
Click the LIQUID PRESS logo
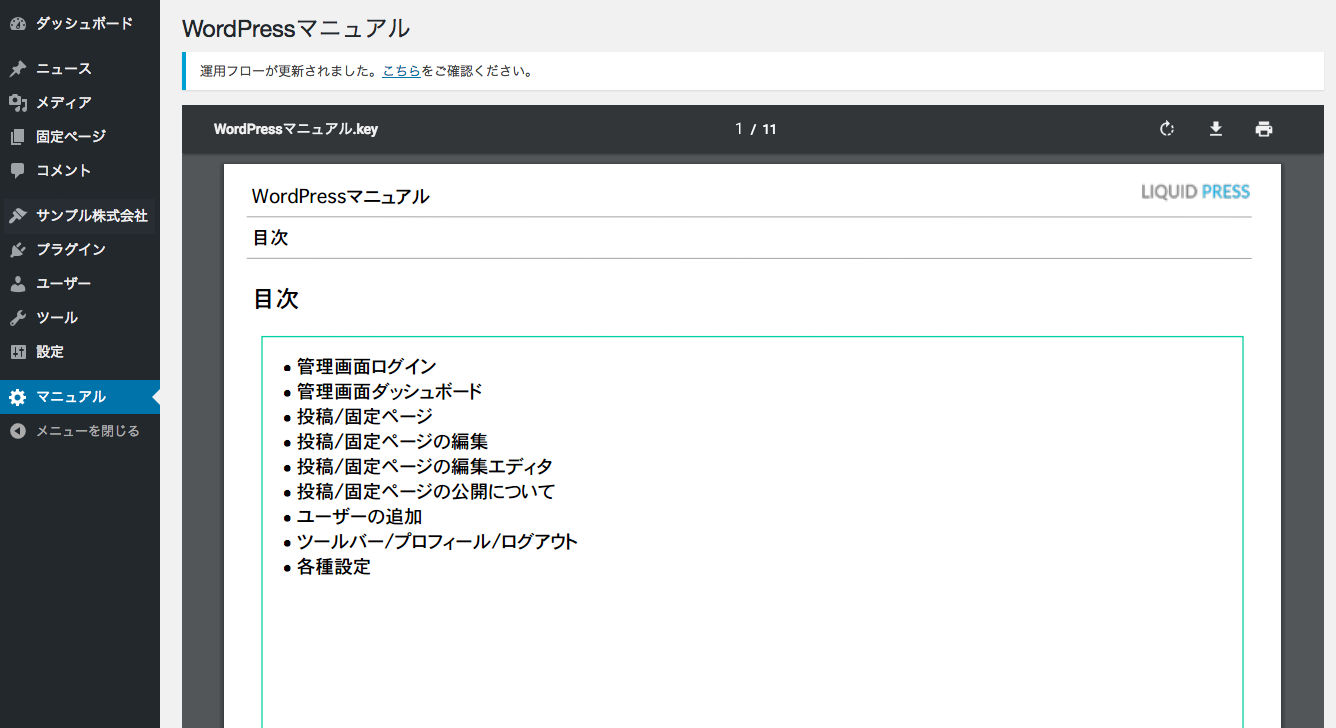point(1196,192)
